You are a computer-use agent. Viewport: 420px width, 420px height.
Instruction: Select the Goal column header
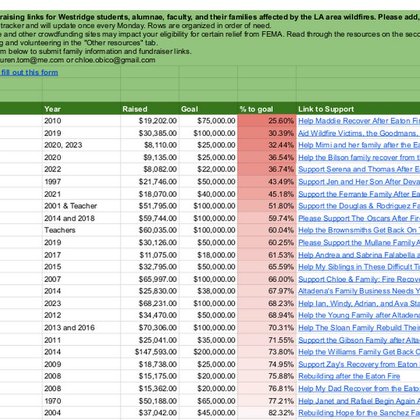click(208, 109)
